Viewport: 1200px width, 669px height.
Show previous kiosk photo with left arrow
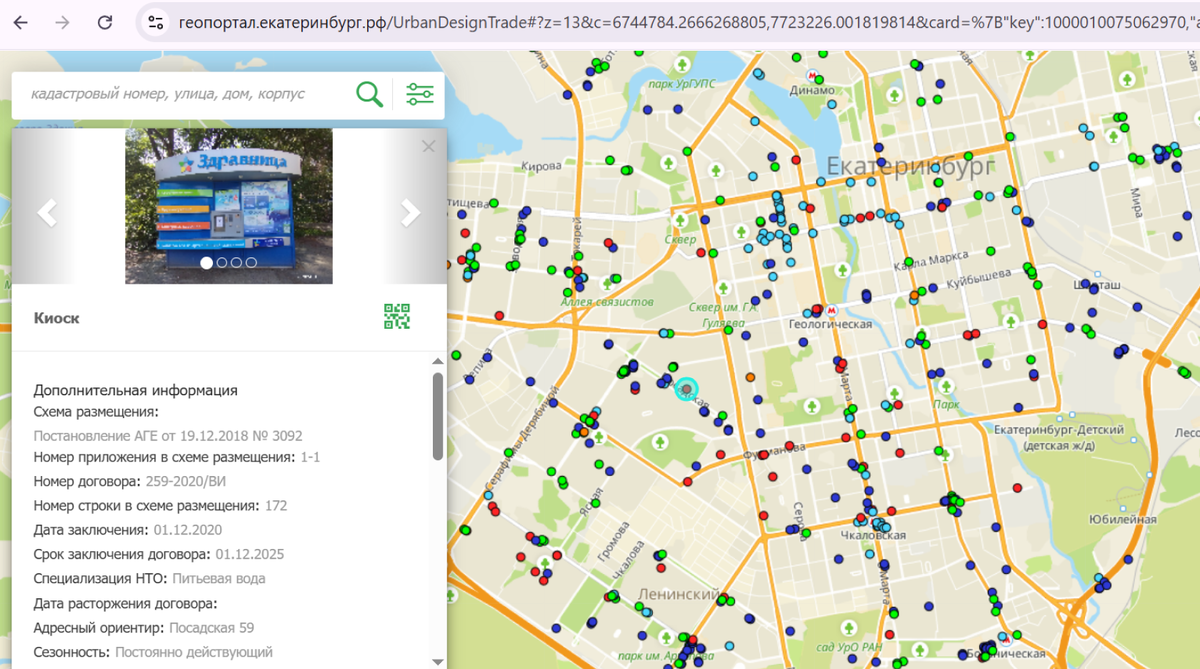click(x=46, y=212)
